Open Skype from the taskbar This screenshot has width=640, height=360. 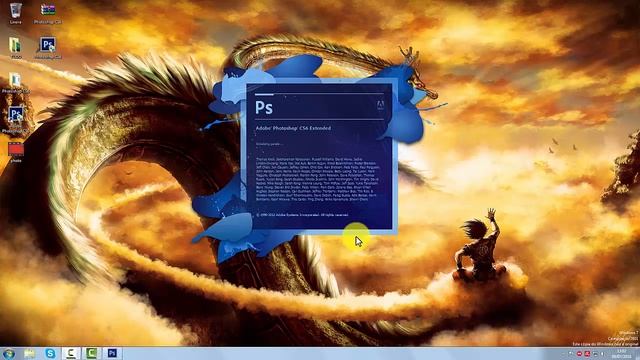pyautogui.click(x=50, y=353)
